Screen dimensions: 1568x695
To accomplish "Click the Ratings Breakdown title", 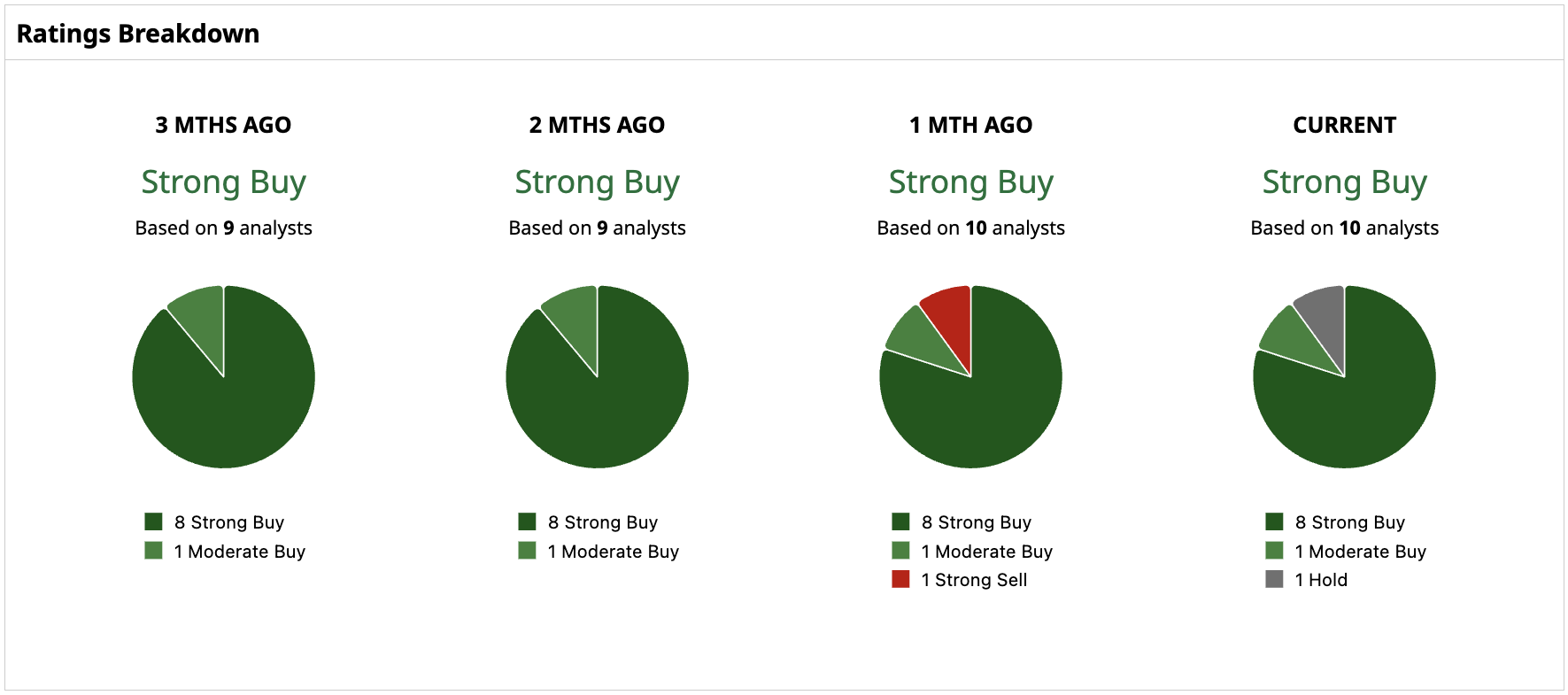I will [138, 34].
